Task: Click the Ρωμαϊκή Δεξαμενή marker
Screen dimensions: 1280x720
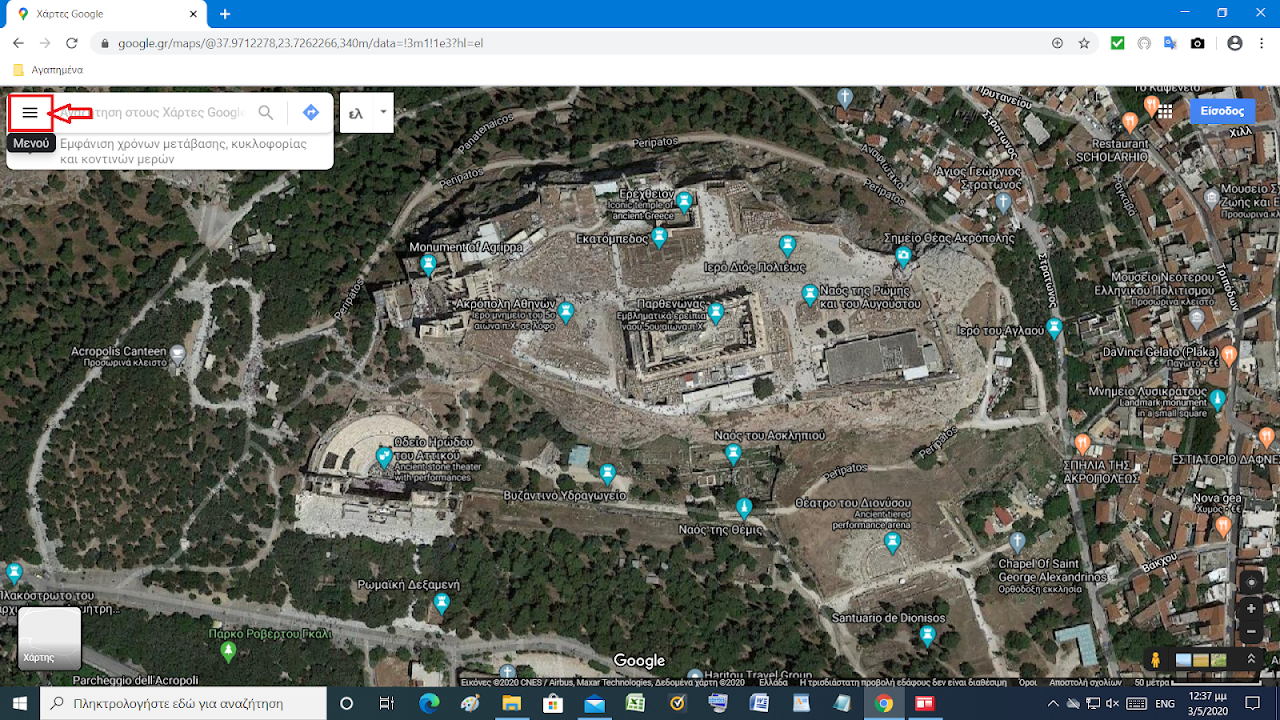Action: coord(442,603)
